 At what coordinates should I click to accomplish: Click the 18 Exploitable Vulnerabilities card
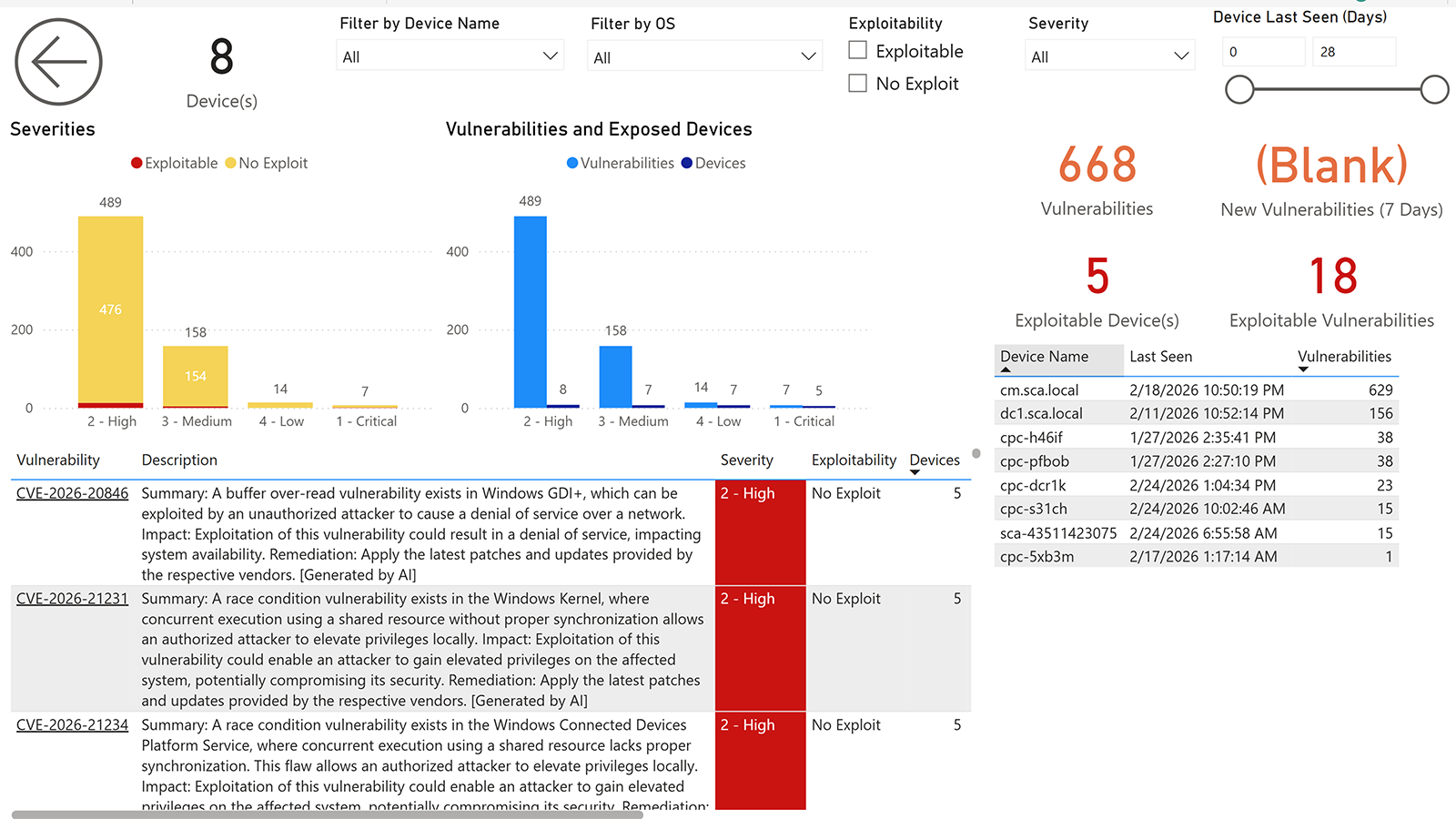pos(1331,293)
